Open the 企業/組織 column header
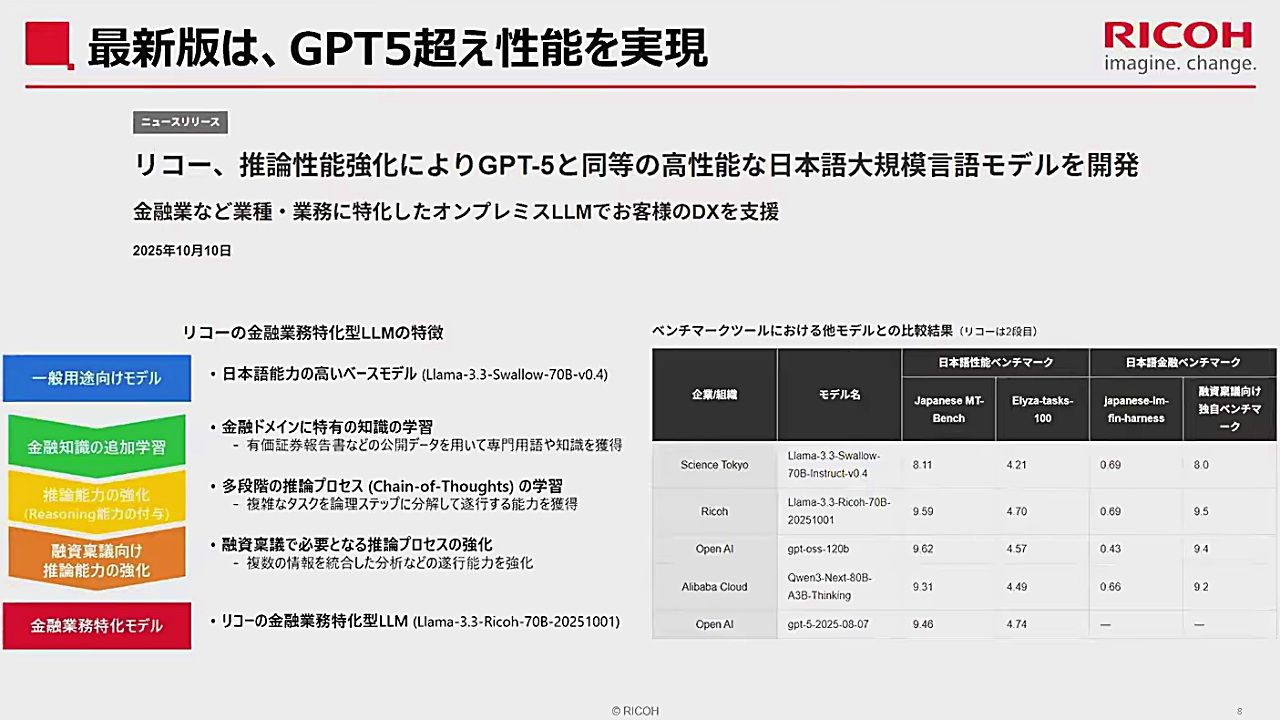 click(714, 394)
